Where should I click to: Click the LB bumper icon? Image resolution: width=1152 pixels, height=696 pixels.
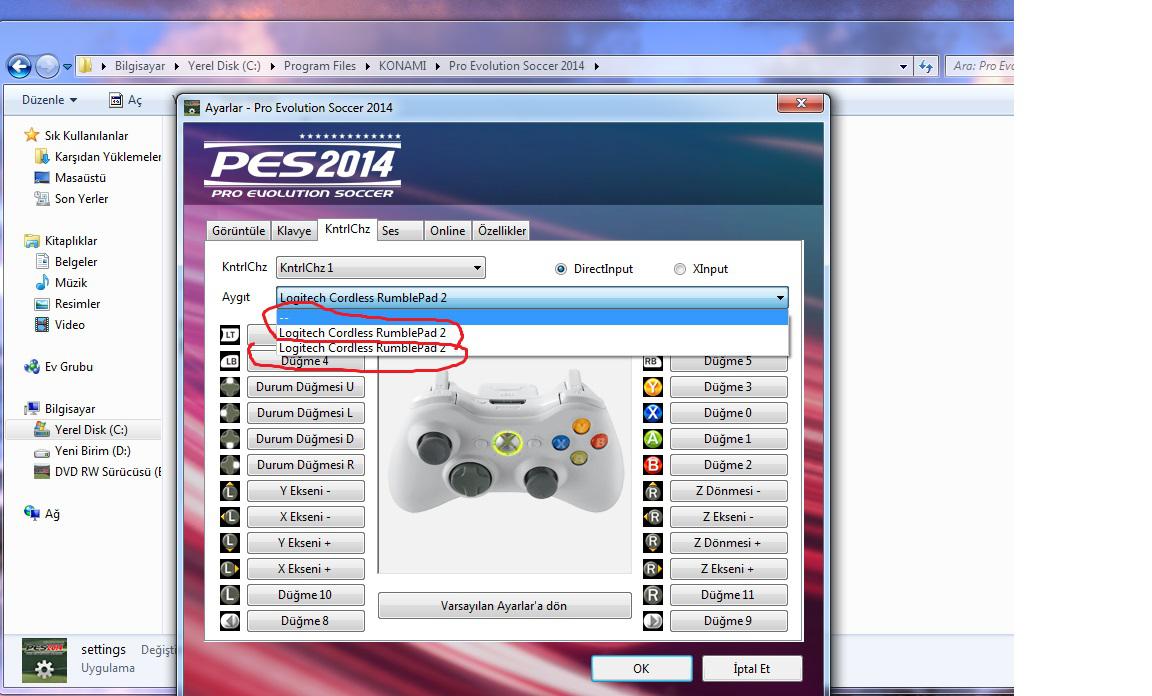[230, 361]
